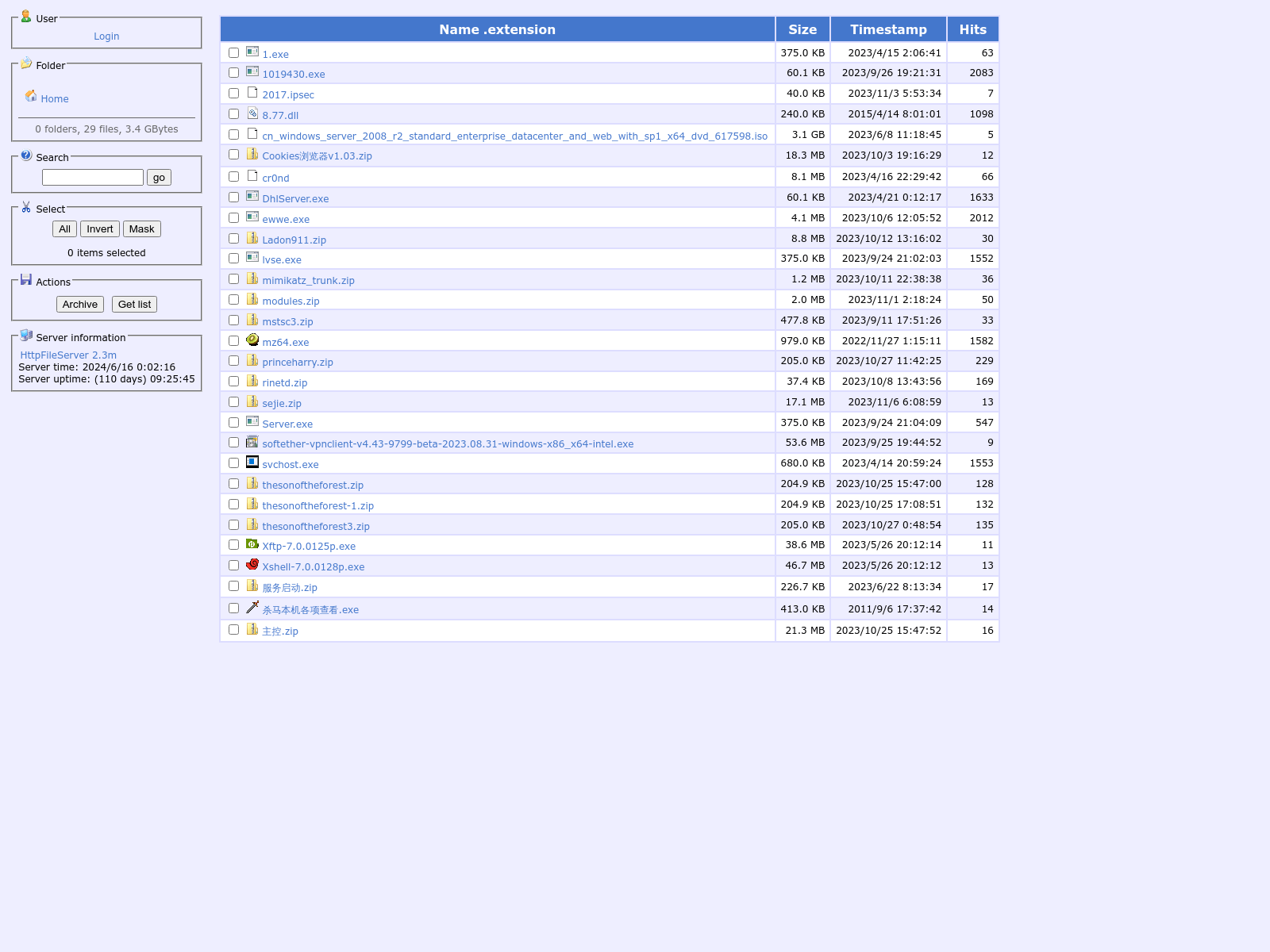The height and width of the screenshot is (952, 1270).
Task: Click the zip icon for mimikatz_trunk.zip
Action: point(252,278)
